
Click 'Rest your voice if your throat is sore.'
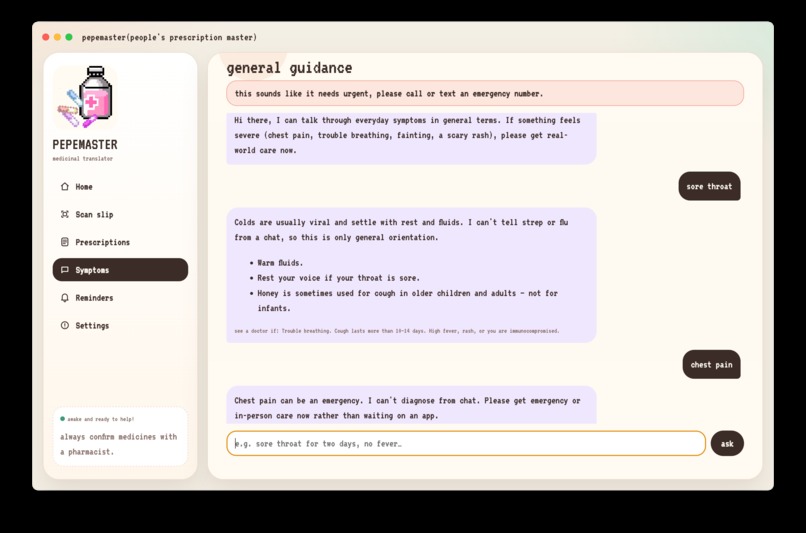click(x=338, y=278)
